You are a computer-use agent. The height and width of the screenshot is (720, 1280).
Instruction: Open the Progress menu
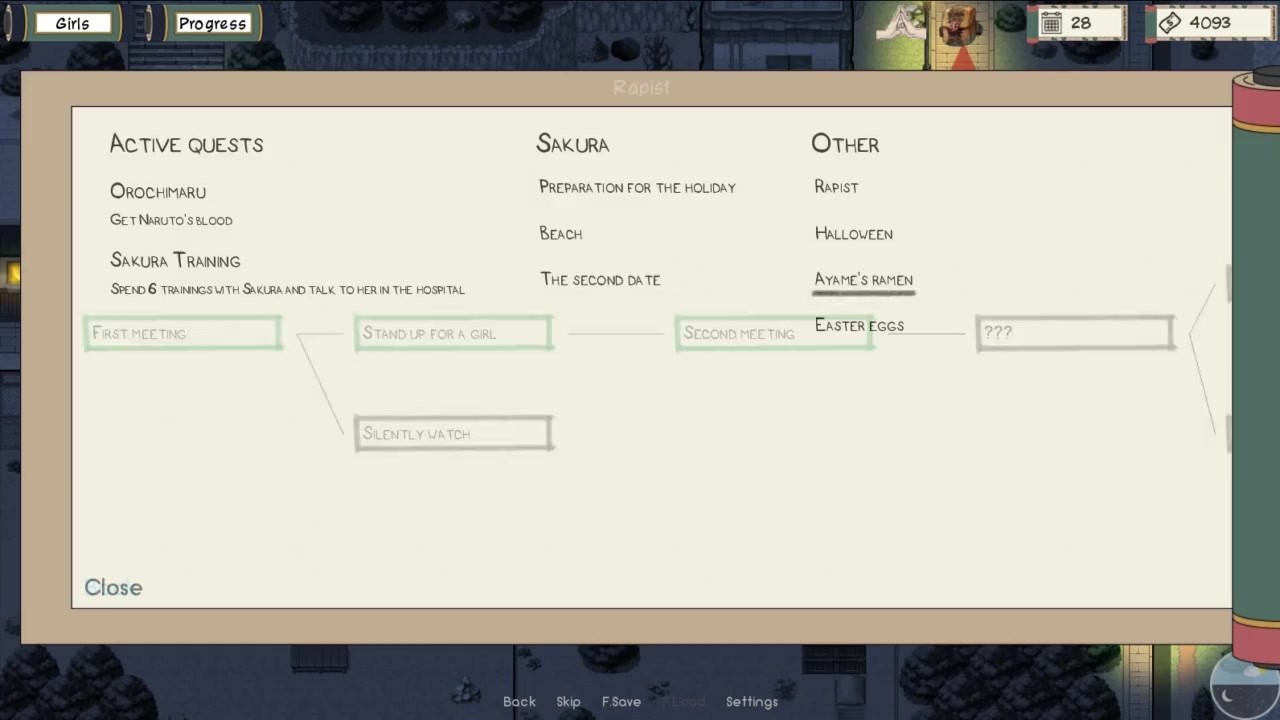tap(212, 23)
